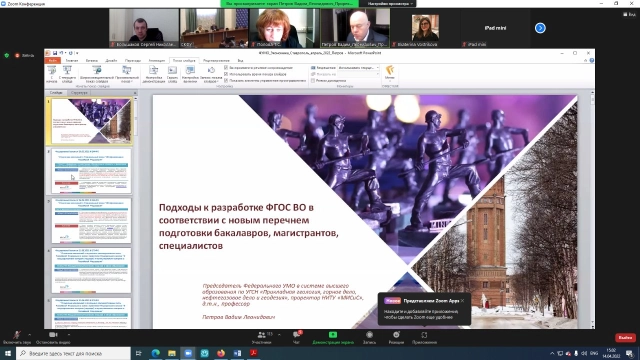Switch to Design ribbon tab
Viewport: 640px width, 360px height.
coord(111,60)
